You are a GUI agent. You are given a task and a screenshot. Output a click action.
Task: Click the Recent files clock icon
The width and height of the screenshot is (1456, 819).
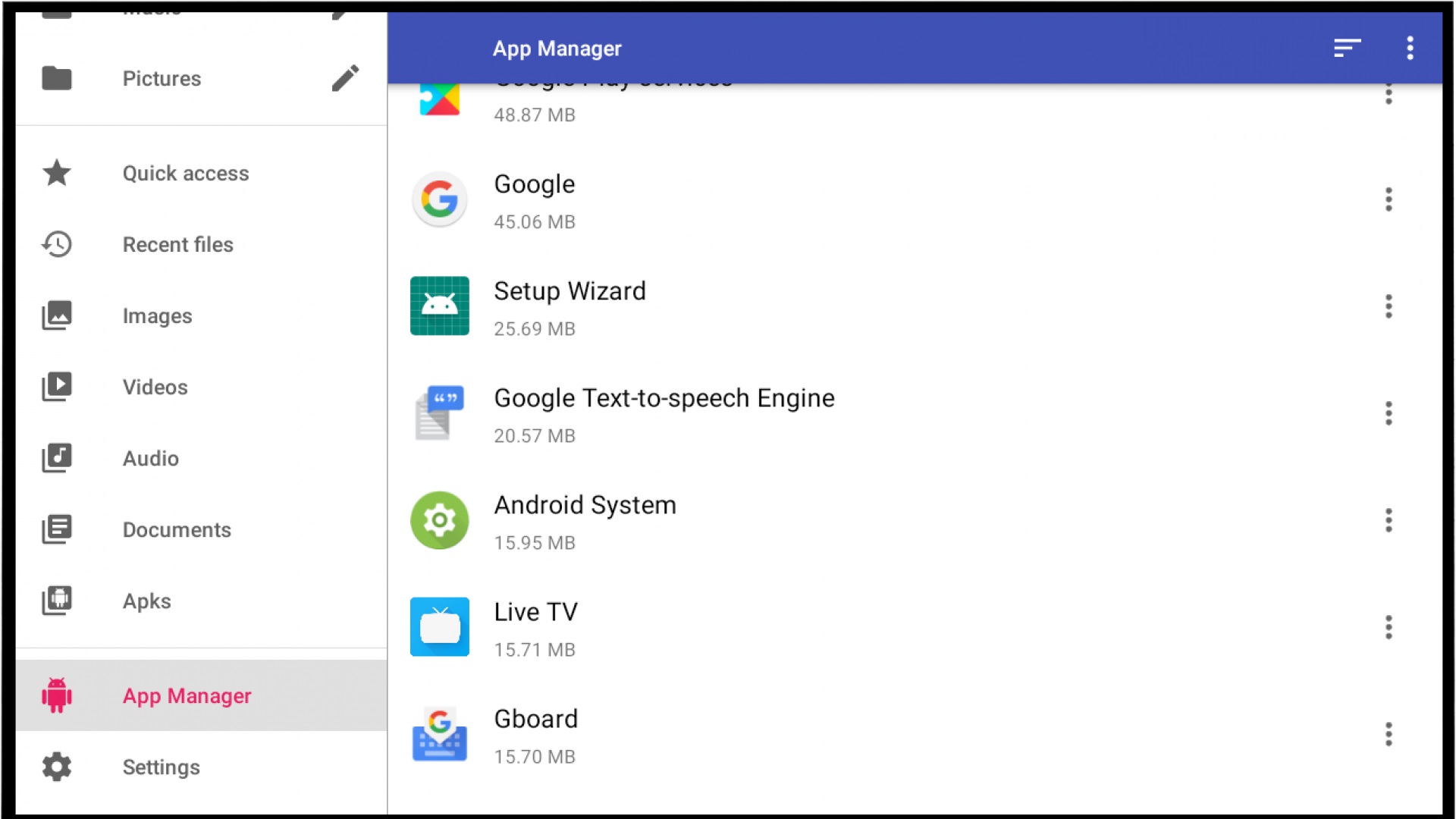57,244
